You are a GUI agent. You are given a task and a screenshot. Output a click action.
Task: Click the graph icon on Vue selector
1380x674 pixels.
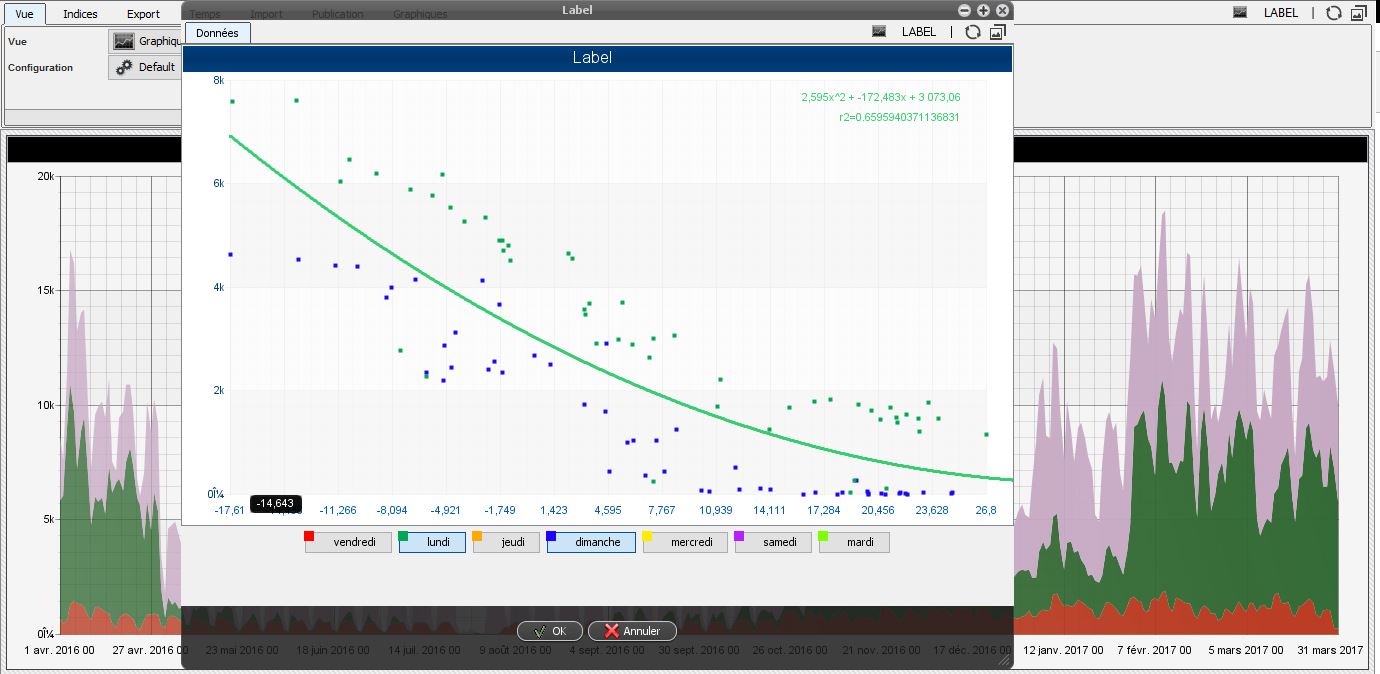[x=124, y=41]
